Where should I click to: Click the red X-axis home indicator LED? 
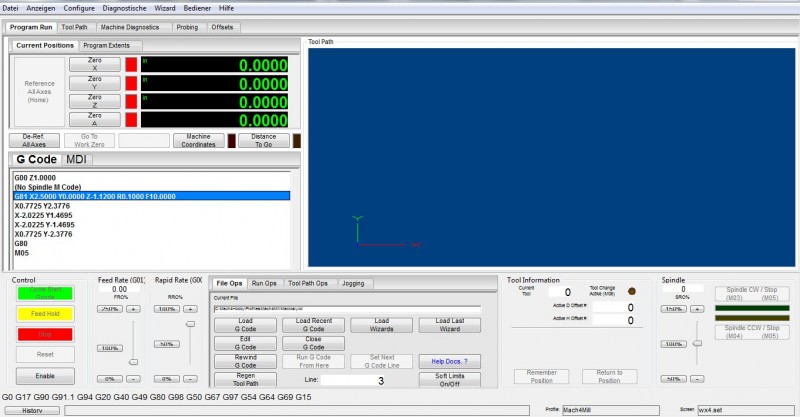(x=131, y=64)
